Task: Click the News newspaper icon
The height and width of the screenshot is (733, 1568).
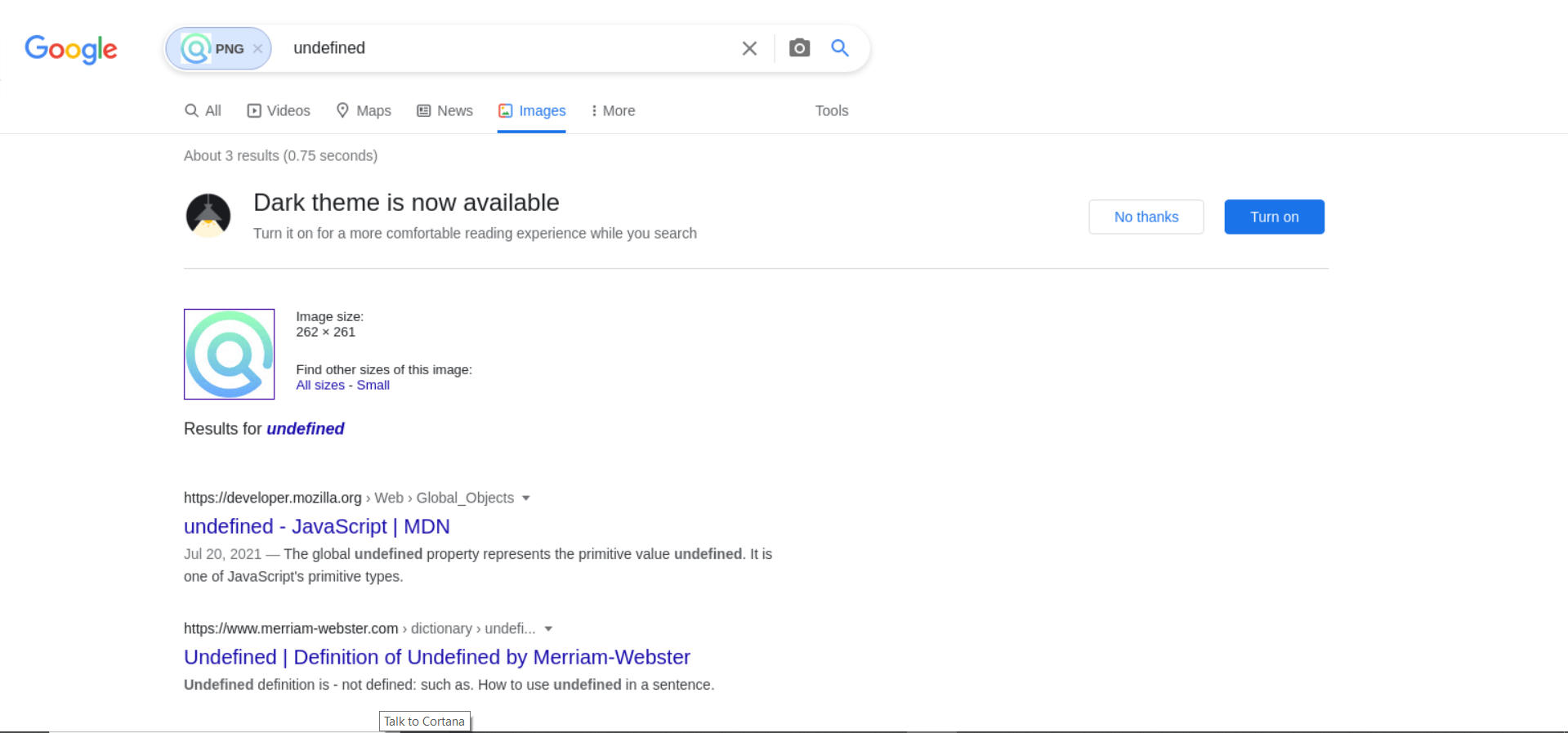Action: tap(422, 110)
